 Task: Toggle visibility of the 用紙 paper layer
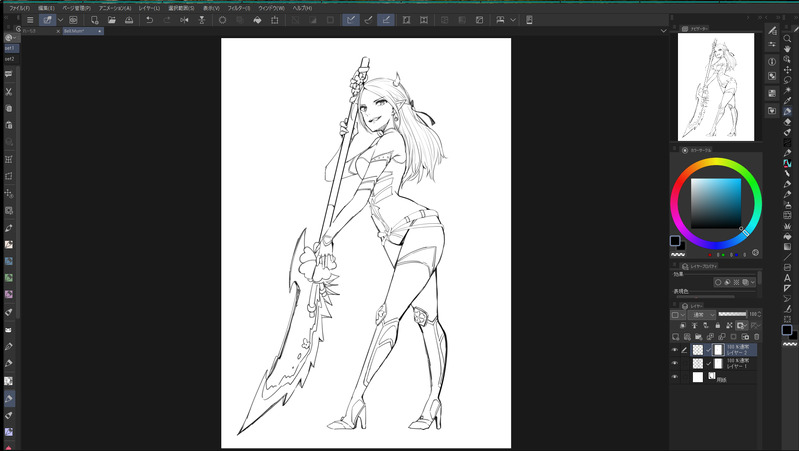pyautogui.click(x=675, y=377)
